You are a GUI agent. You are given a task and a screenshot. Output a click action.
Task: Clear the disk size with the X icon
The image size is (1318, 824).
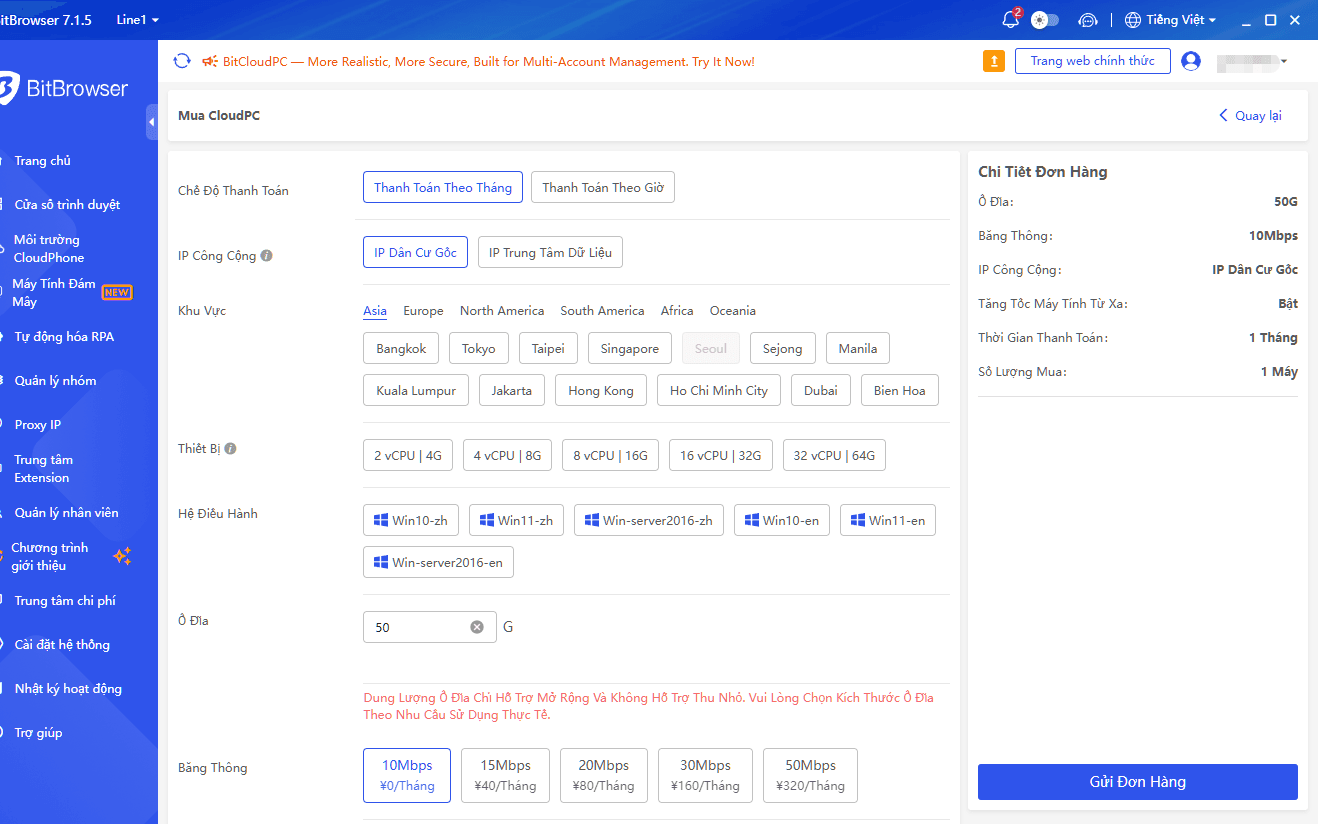click(477, 627)
